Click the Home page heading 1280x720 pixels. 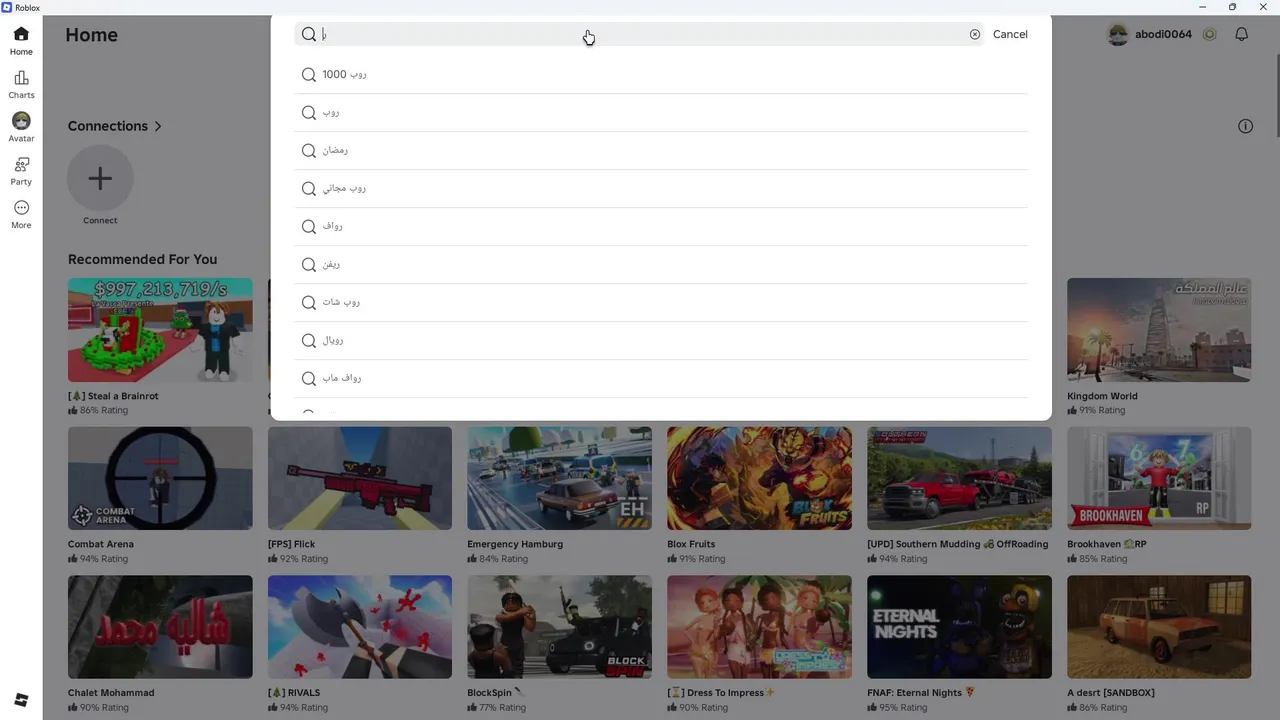91,35
